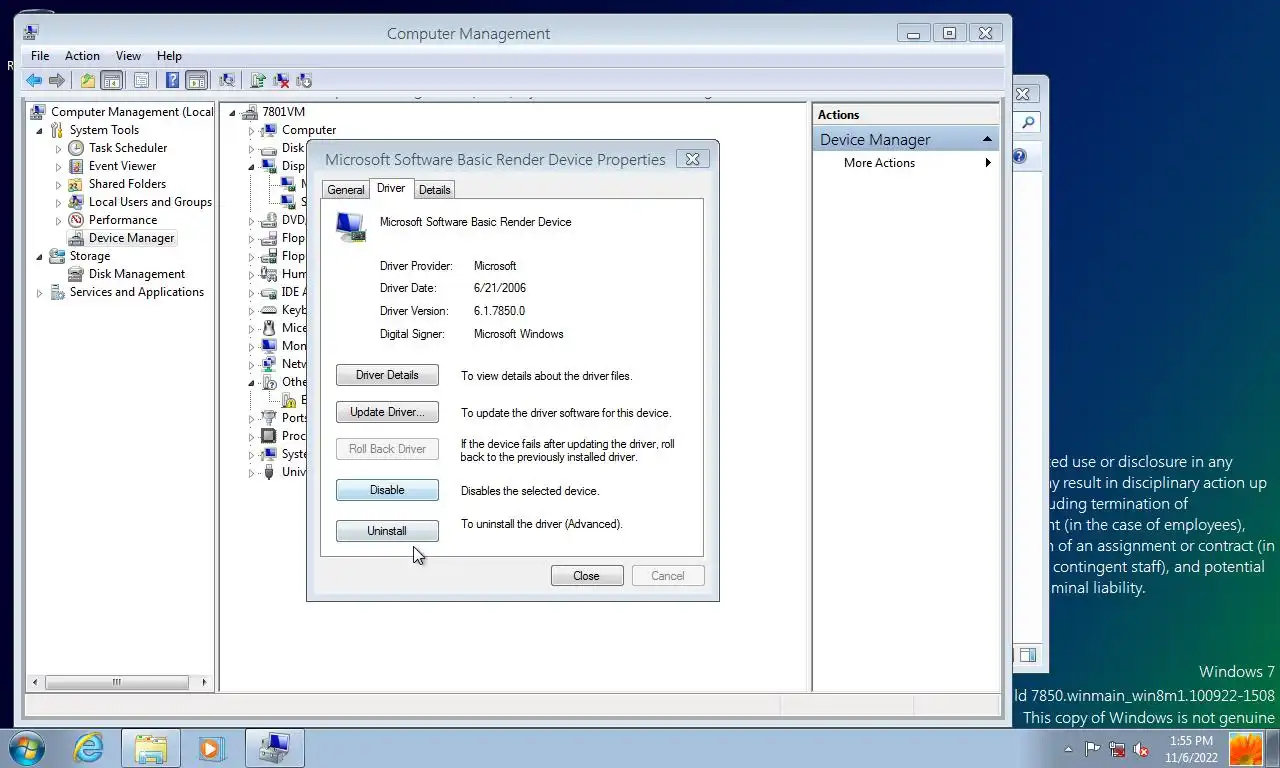The height and width of the screenshot is (768, 1280).
Task: Click the network tray icon
Action: pos(1116,749)
